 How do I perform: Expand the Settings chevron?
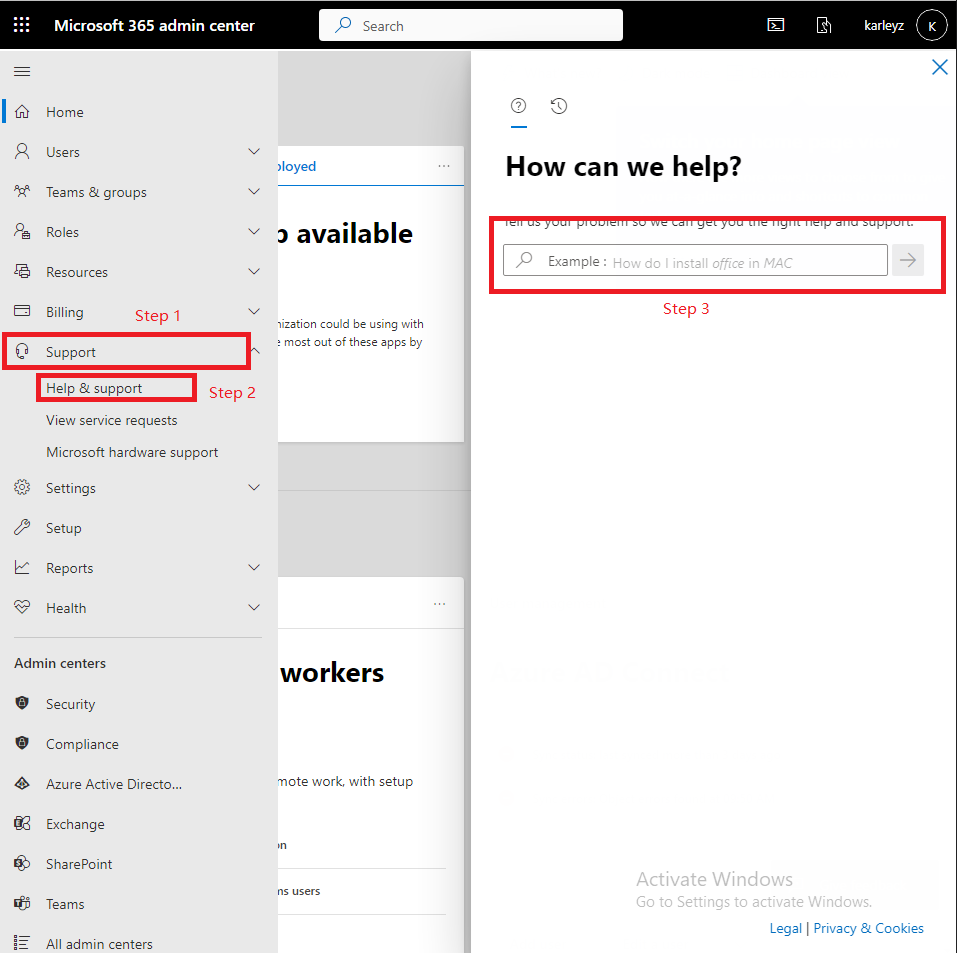click(x=254, y=487)
